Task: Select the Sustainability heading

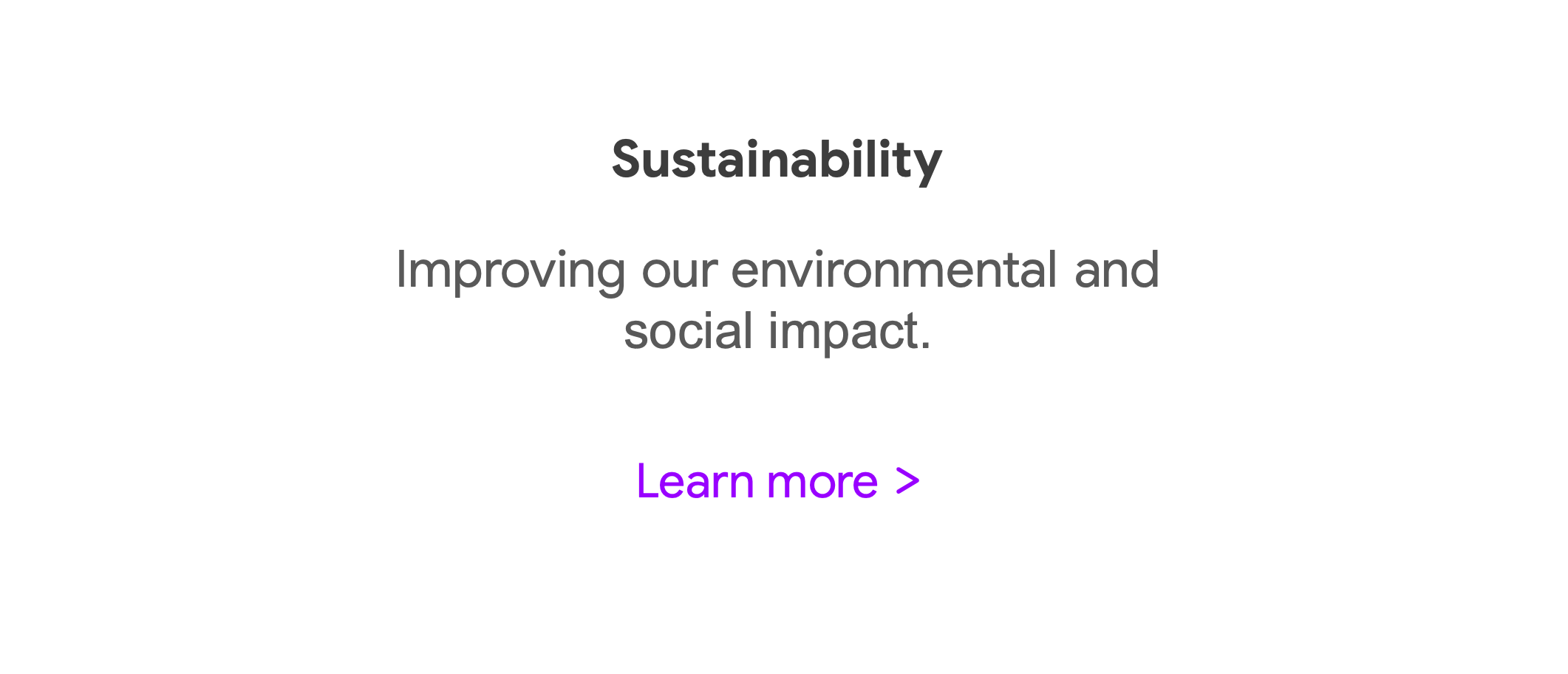Action: [x=777, y=160]
